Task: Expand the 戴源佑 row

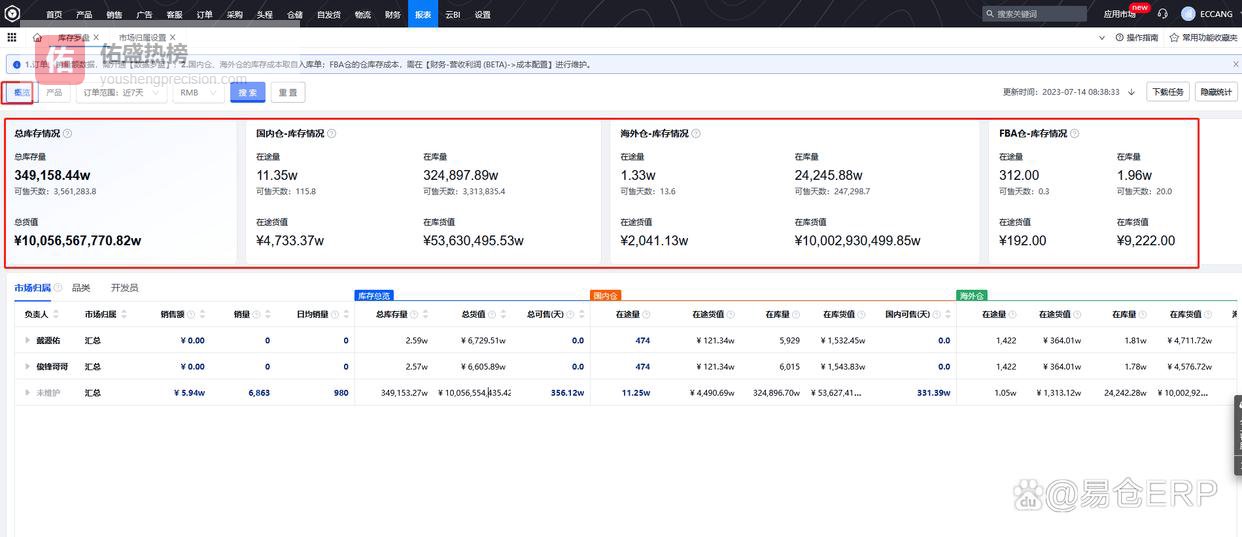Action: [x=28, y=341]
